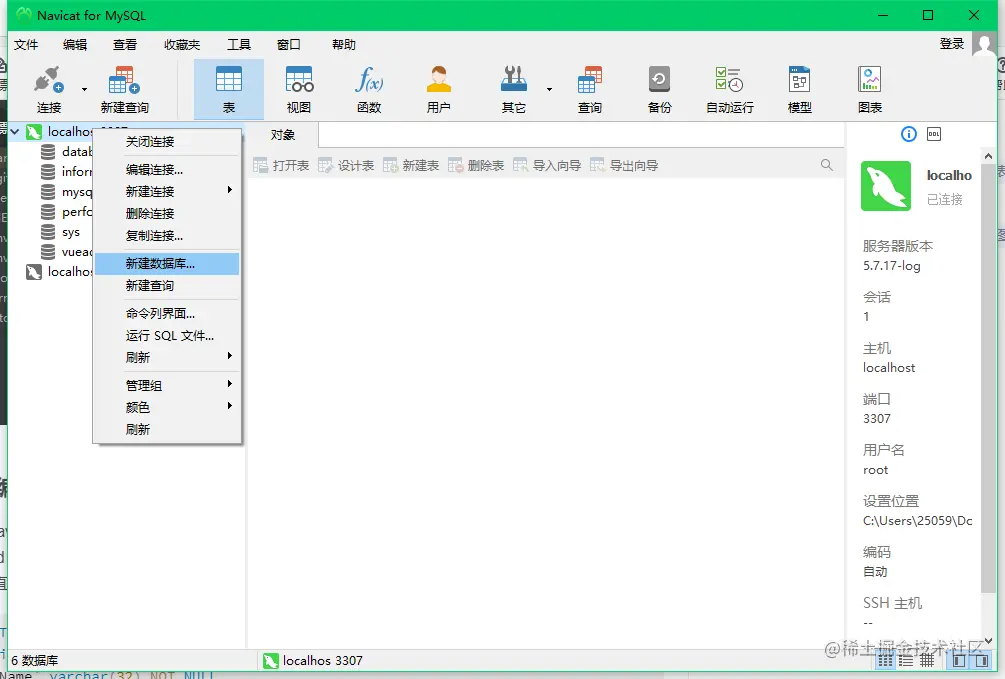Screen dimensions: 1005x679
Task: Click the 查询 (Query) toolbar icon
Action: click(x=590, y=80)
